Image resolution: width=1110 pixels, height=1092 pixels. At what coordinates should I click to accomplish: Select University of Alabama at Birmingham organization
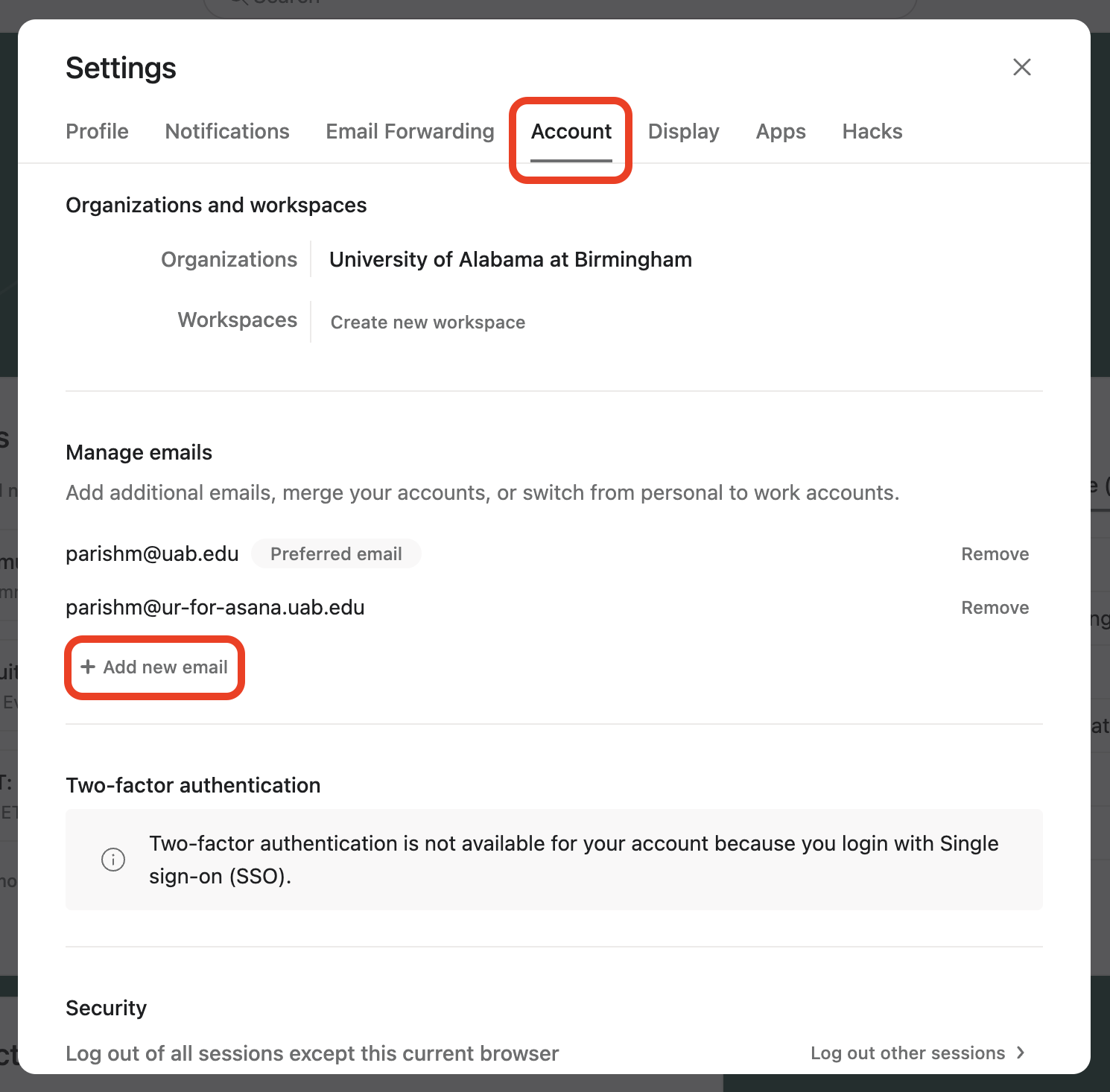click(x=510, y=259)
